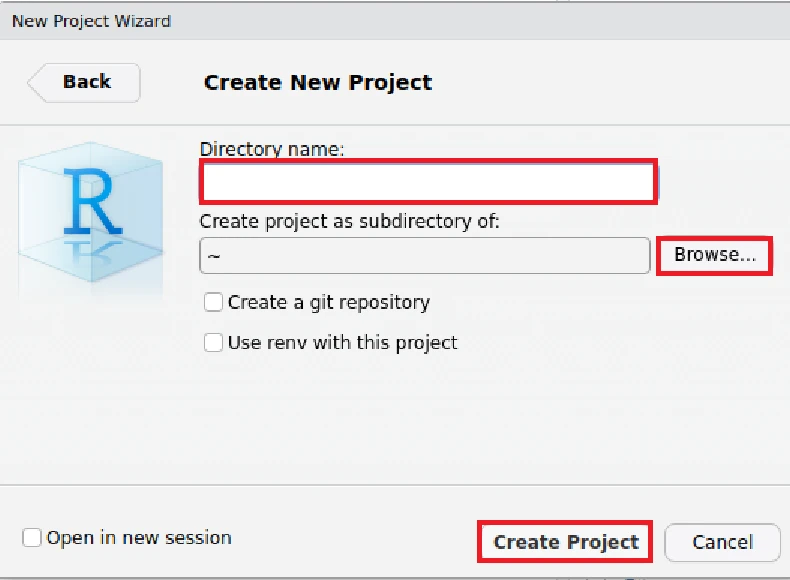Select the 'Use renv with this project' text
The image size is (790, 580).
[x=343, y=343]
